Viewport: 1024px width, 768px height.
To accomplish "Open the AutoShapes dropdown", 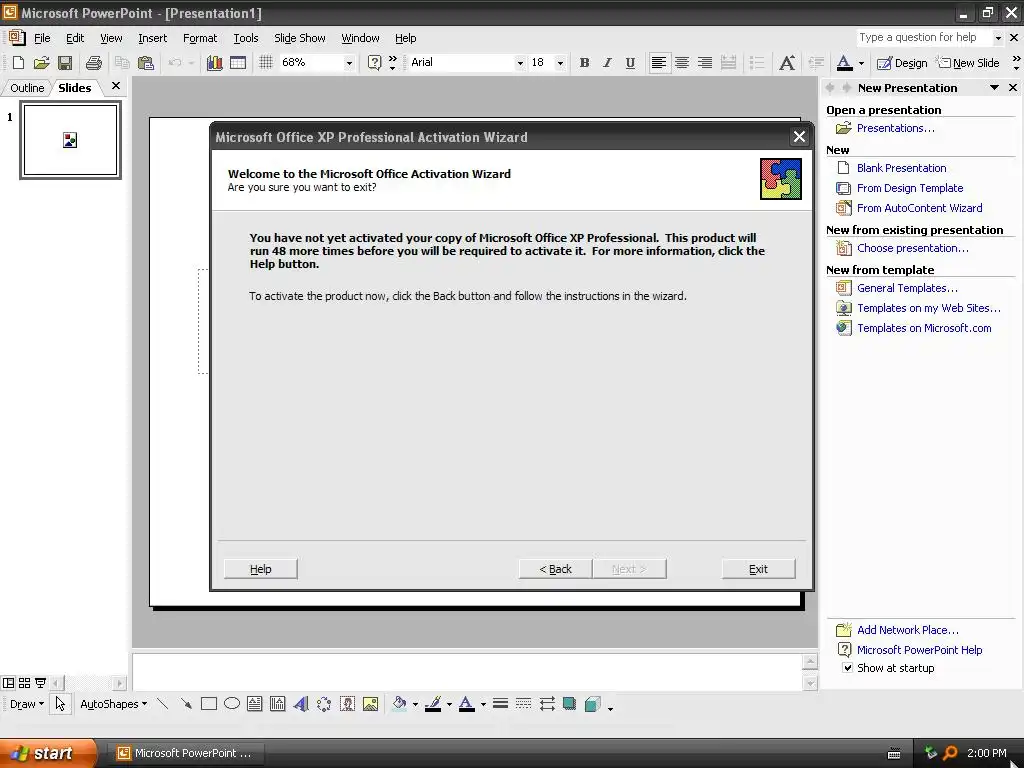I will [114, 704].
